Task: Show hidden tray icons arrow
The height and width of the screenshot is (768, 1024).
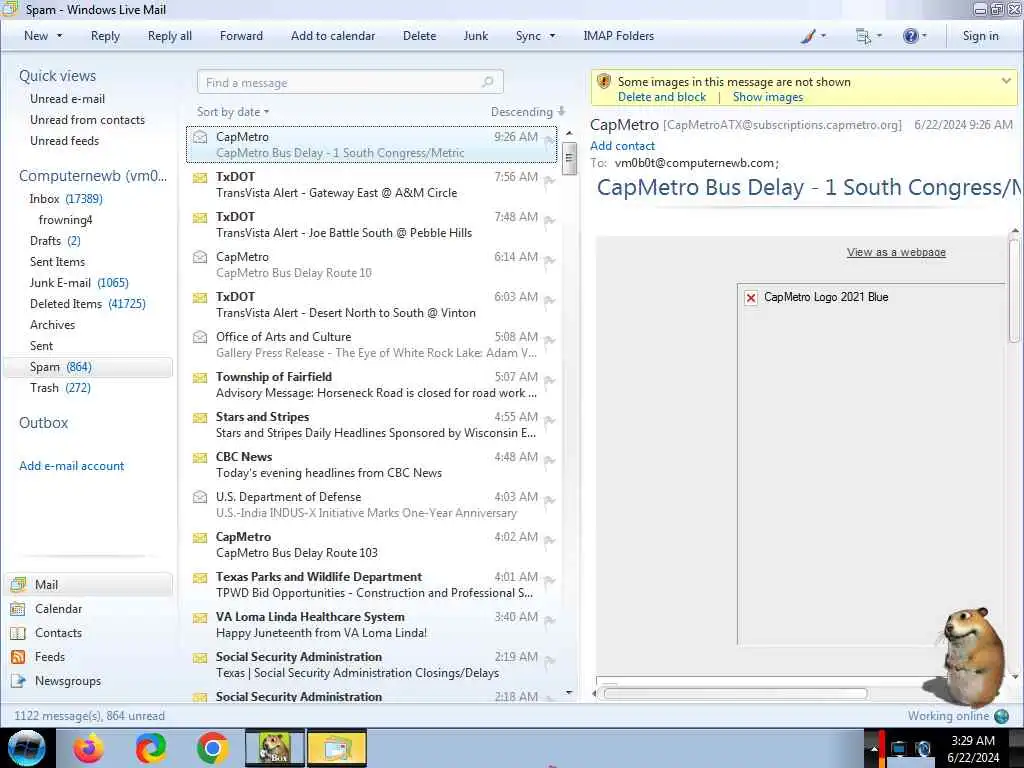Action: [874, 749]
